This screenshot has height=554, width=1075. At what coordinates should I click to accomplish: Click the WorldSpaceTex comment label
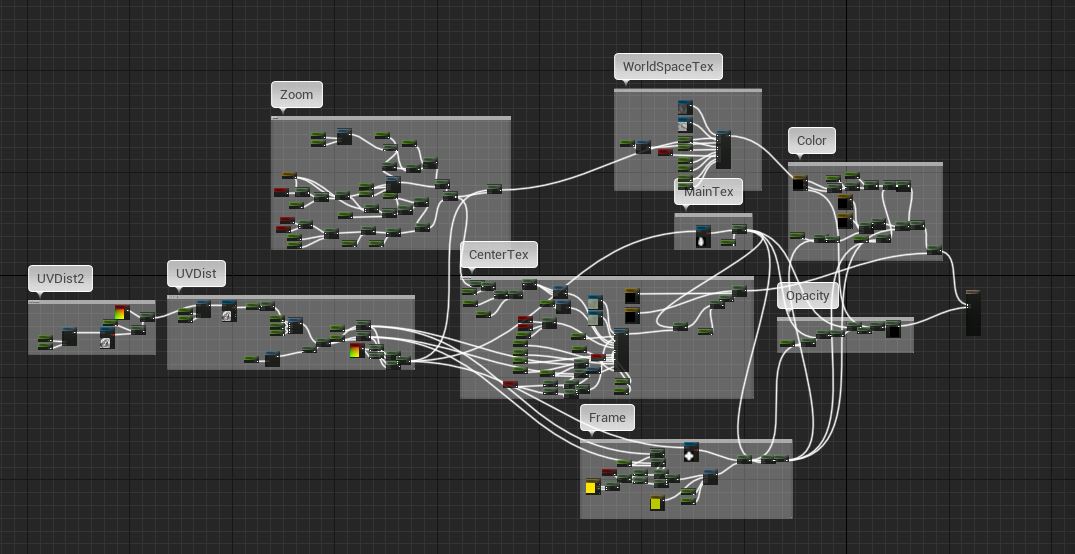668,67
